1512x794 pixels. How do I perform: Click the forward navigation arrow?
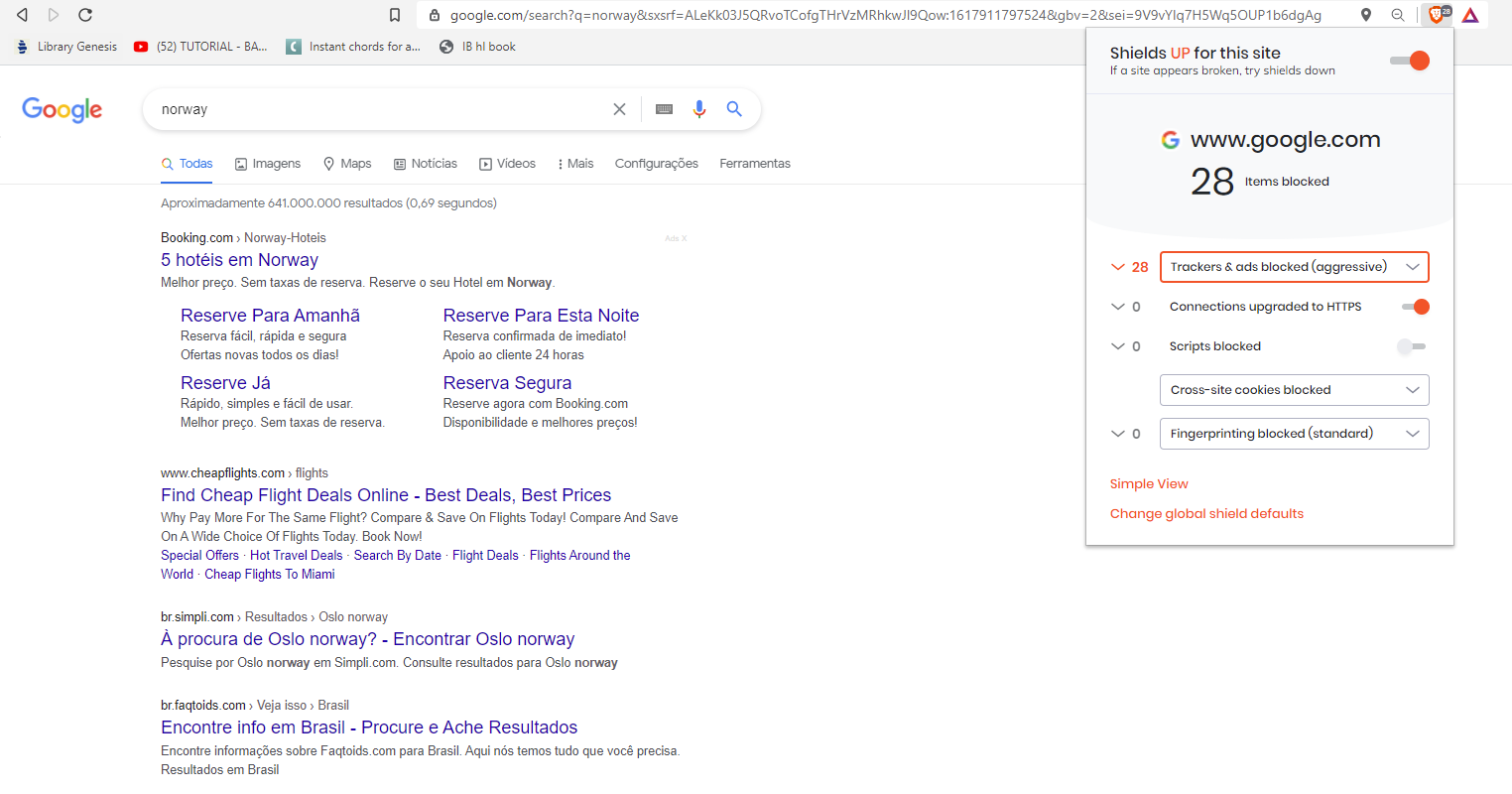54,15
